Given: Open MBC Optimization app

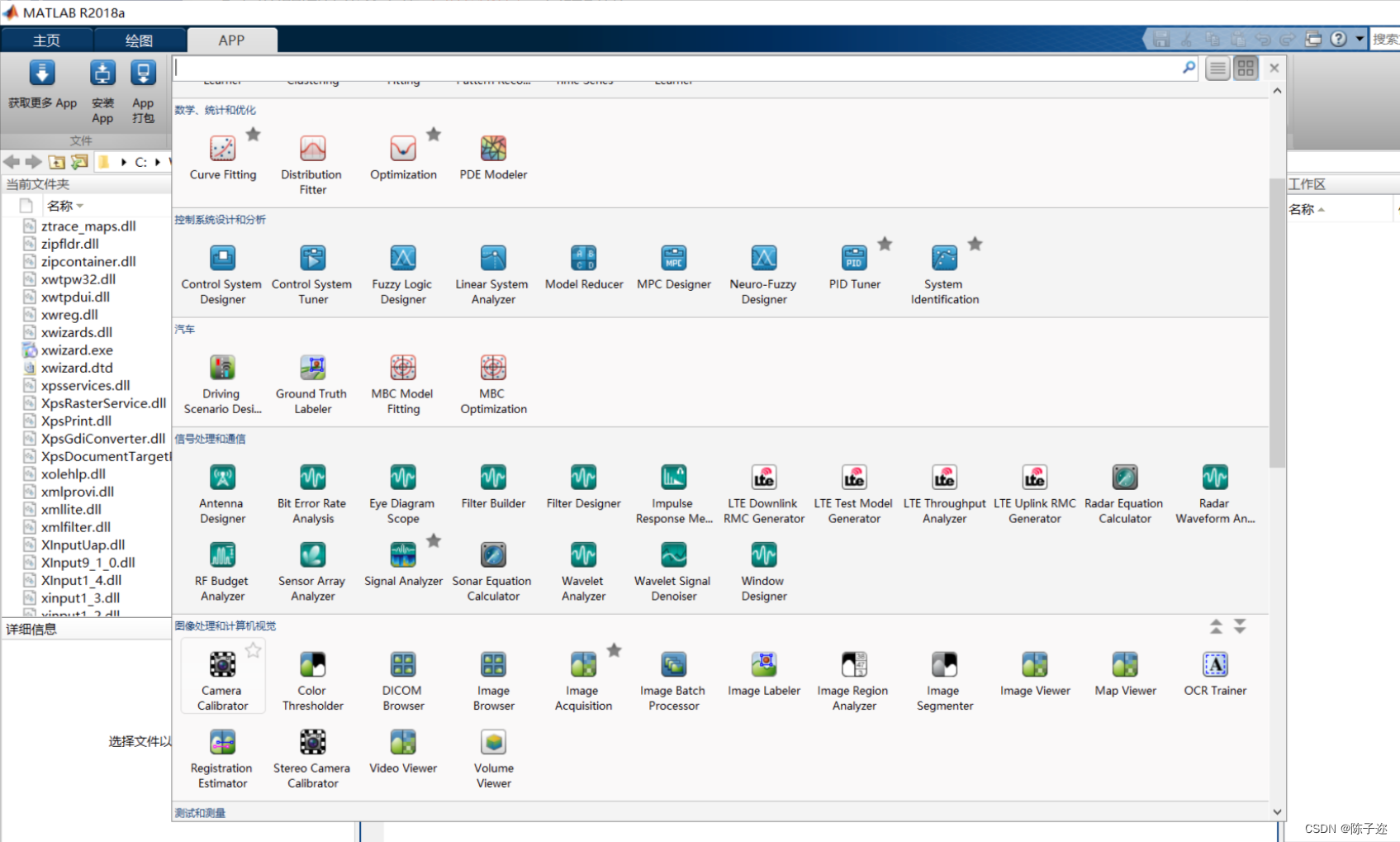Looking at the screenshot, I should pos(493,384).
